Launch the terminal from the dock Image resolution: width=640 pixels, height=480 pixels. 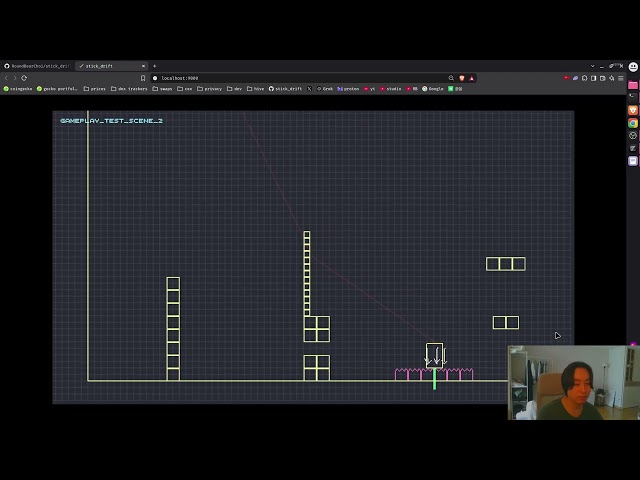(633, 97)
